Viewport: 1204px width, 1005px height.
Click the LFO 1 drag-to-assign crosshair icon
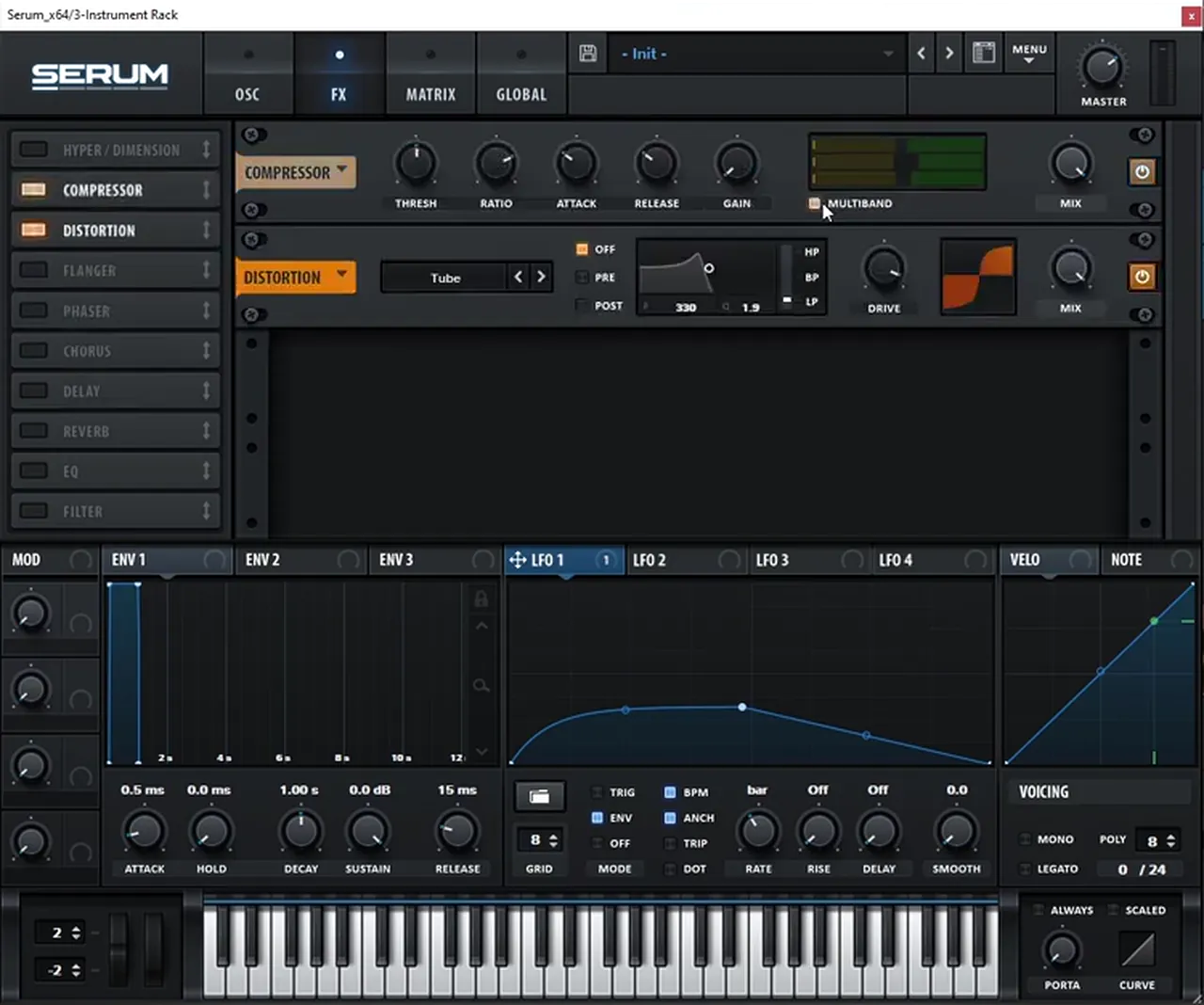(x=517, y=560)
